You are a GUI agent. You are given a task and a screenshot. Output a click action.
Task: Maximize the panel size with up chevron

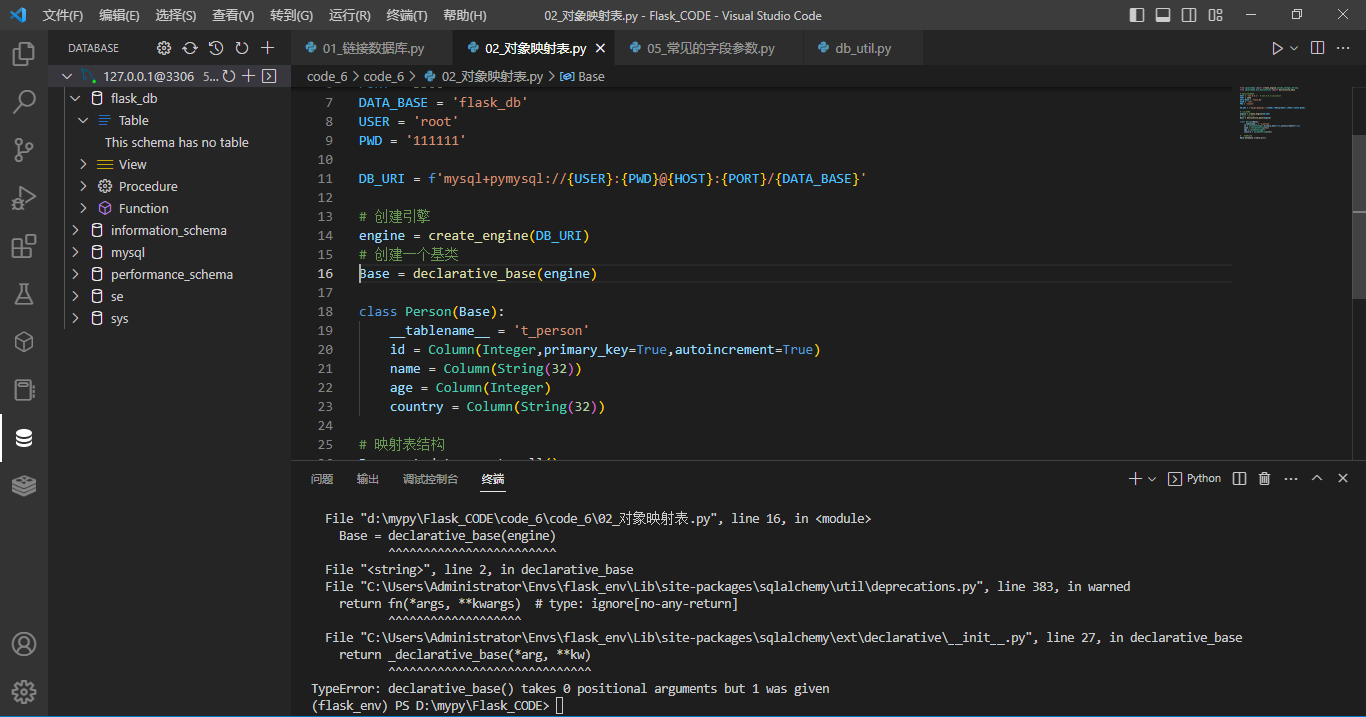1317,479
